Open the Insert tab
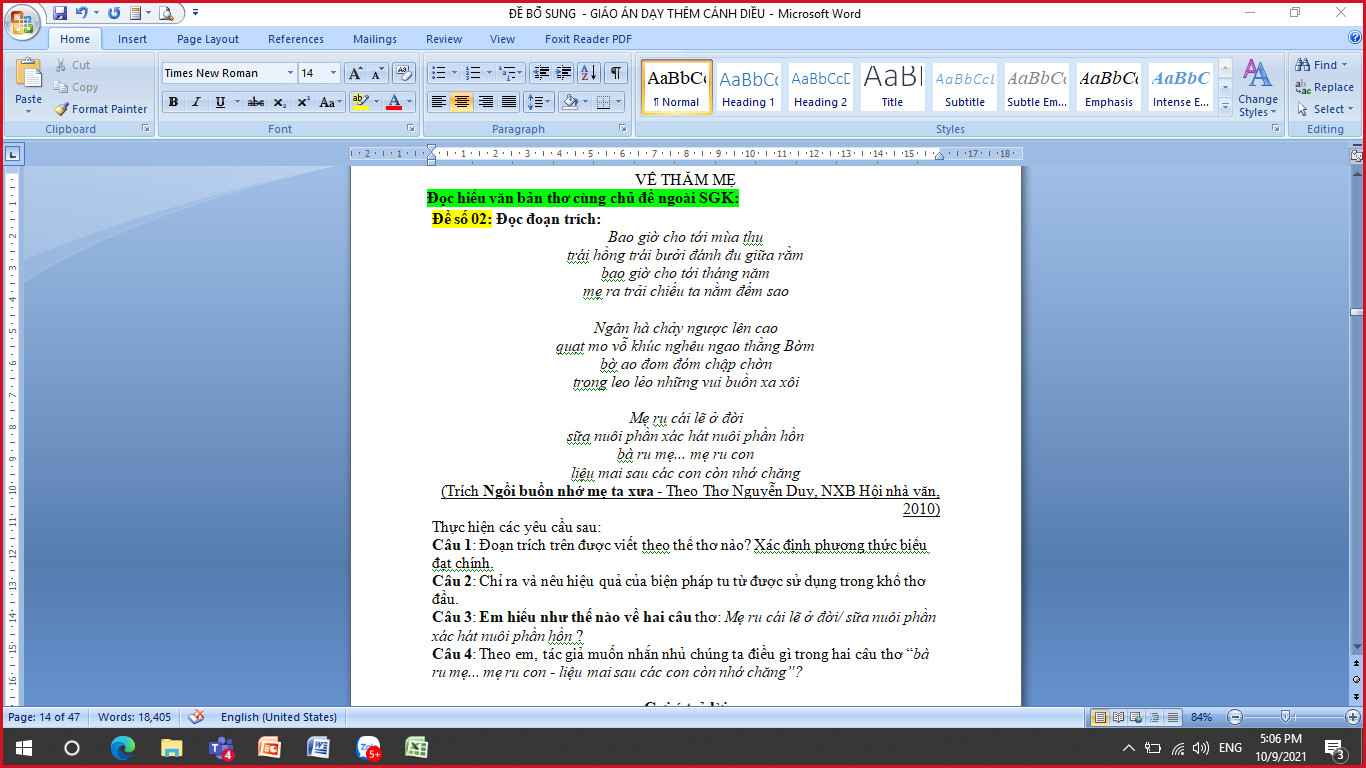 [132, 39]
